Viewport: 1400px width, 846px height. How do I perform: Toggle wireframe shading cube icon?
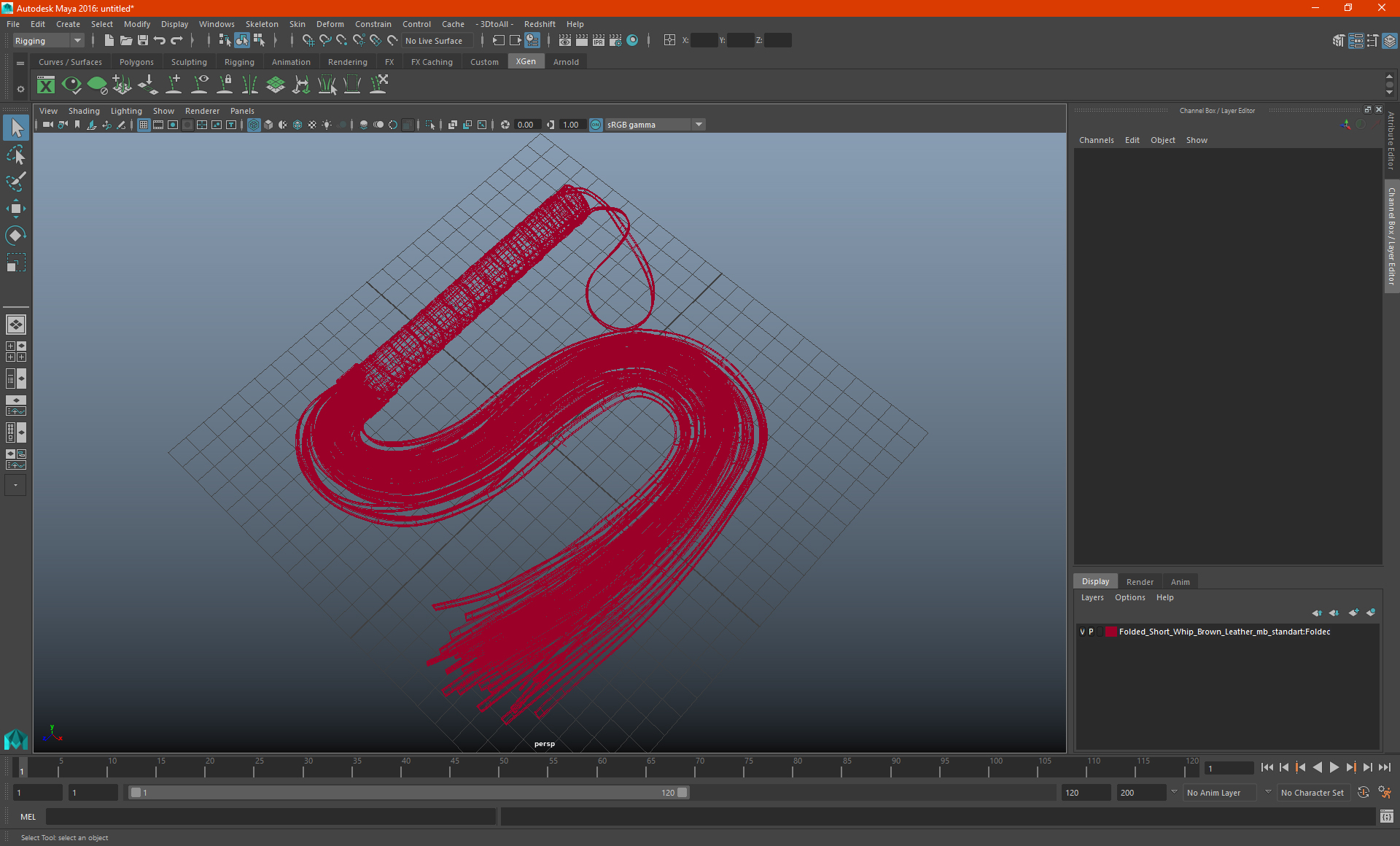[x=254, y=125]
